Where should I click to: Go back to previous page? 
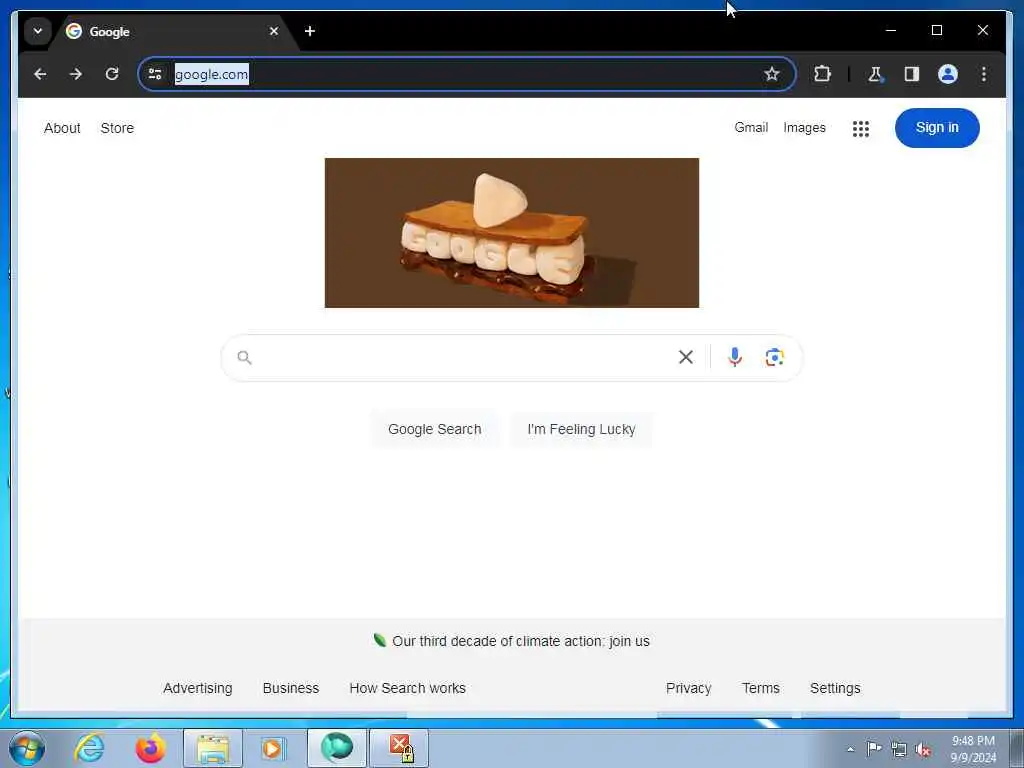[40, 74]
